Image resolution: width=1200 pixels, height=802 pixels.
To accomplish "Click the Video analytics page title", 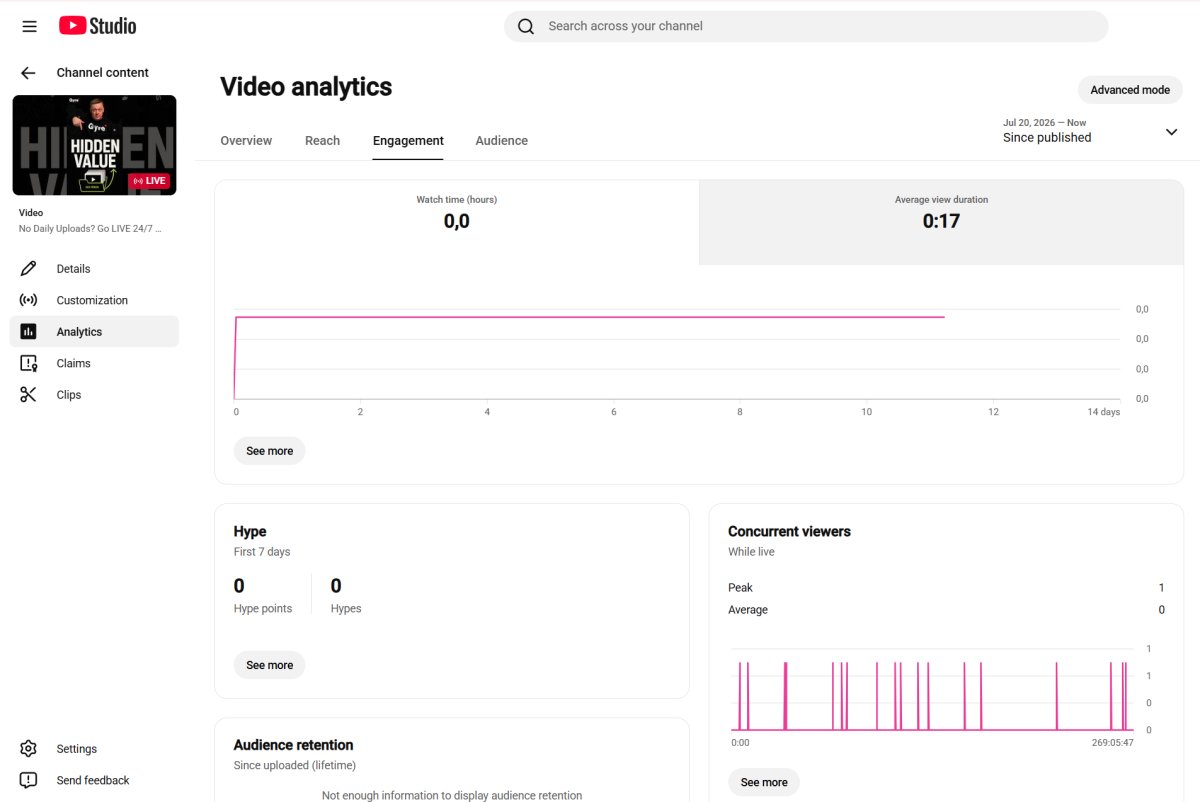I will coord(306,87).
